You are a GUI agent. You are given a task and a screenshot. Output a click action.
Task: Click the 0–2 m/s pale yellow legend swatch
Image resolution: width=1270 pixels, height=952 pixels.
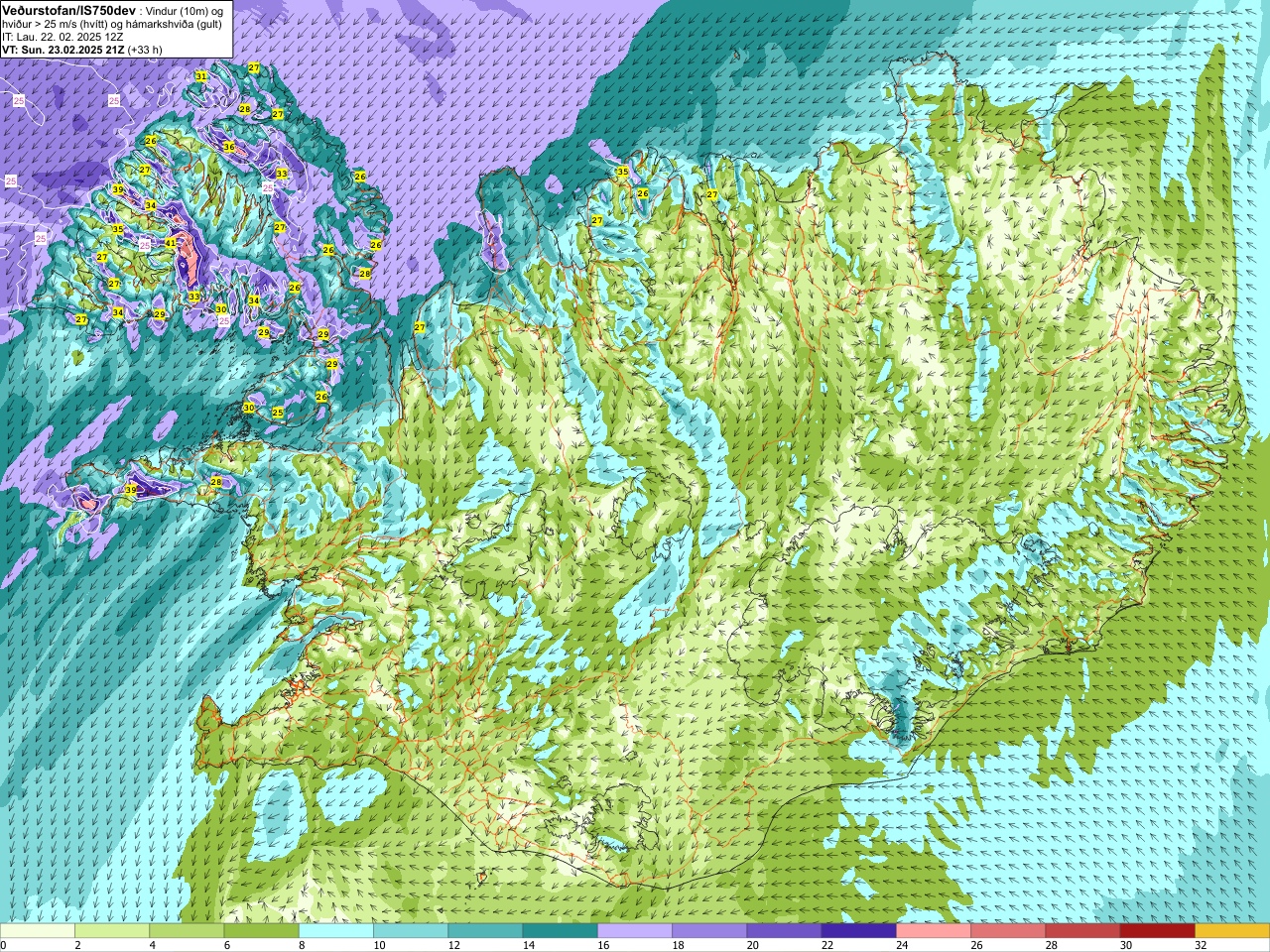pos(38,931)
